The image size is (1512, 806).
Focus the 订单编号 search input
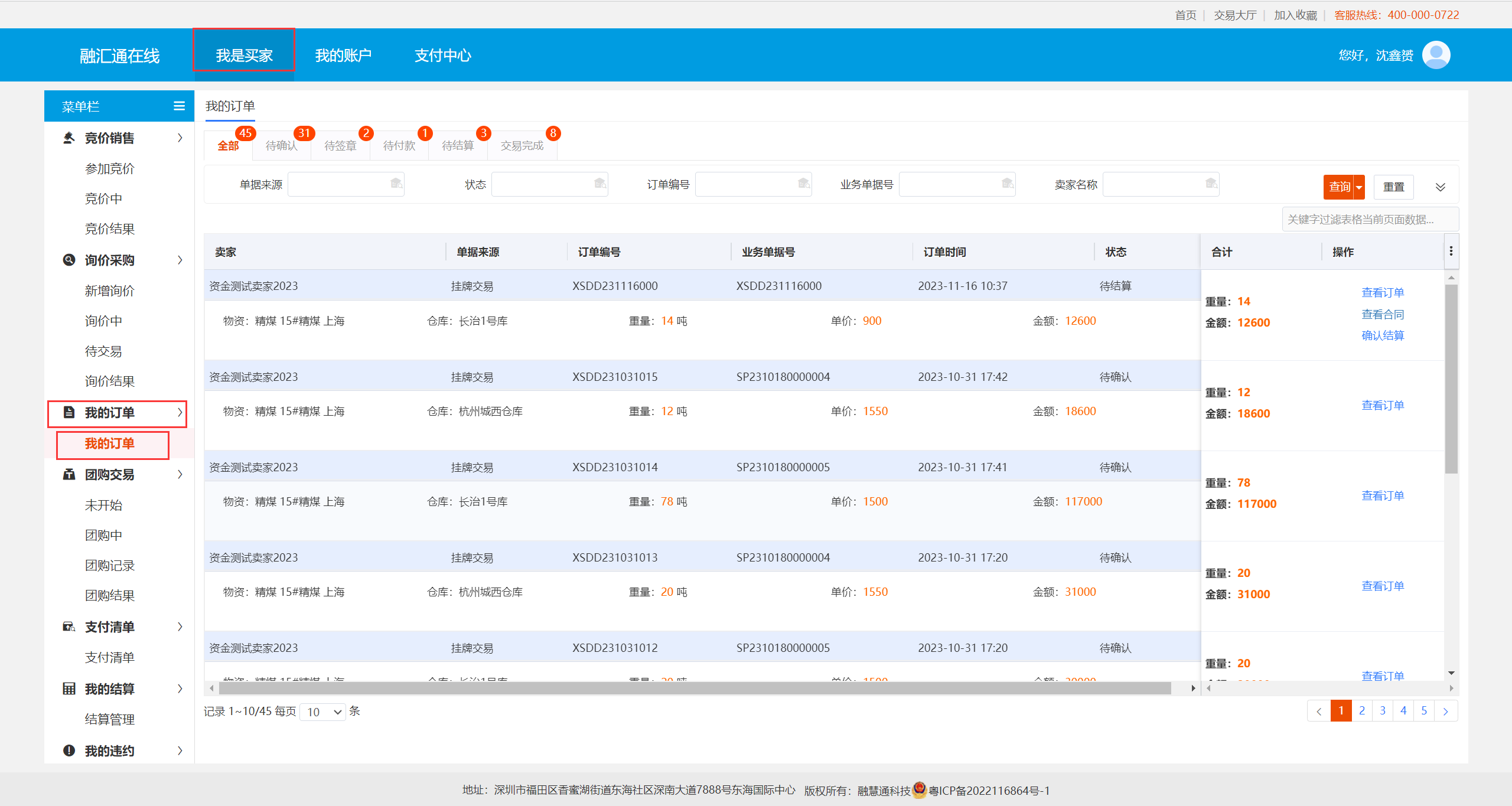tap(753, 184)
